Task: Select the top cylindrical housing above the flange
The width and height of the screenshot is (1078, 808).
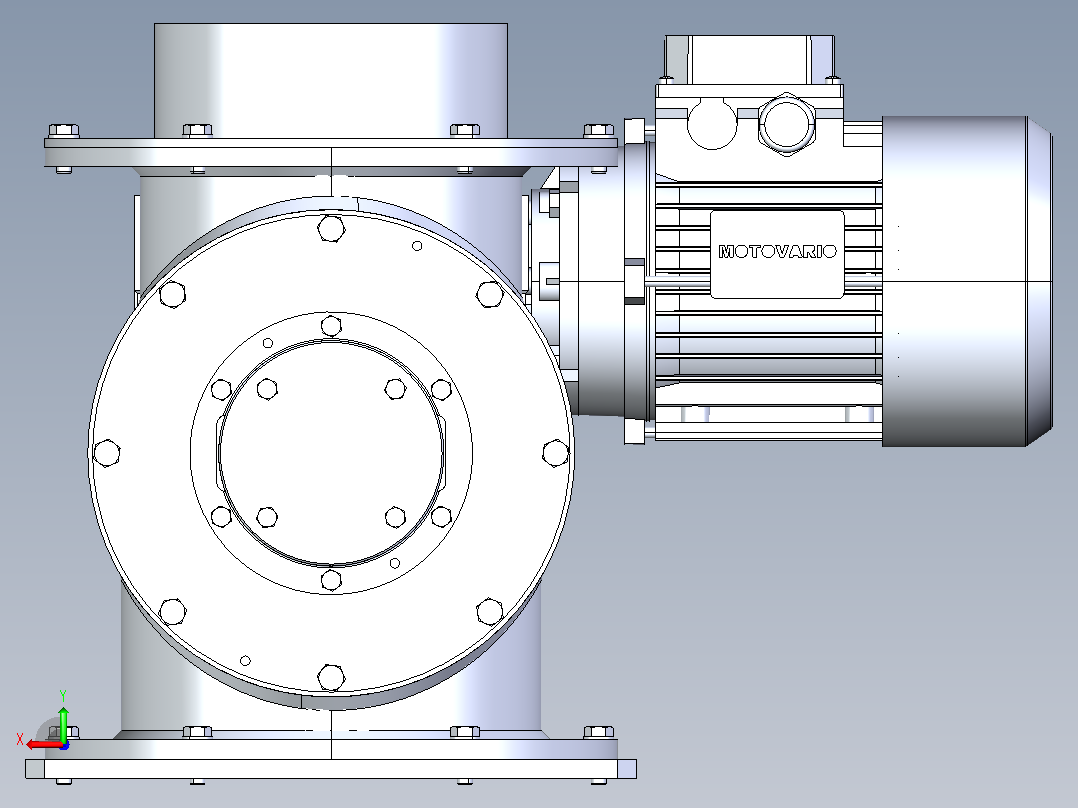Action: pyautogui.click(x=331, y=80)
